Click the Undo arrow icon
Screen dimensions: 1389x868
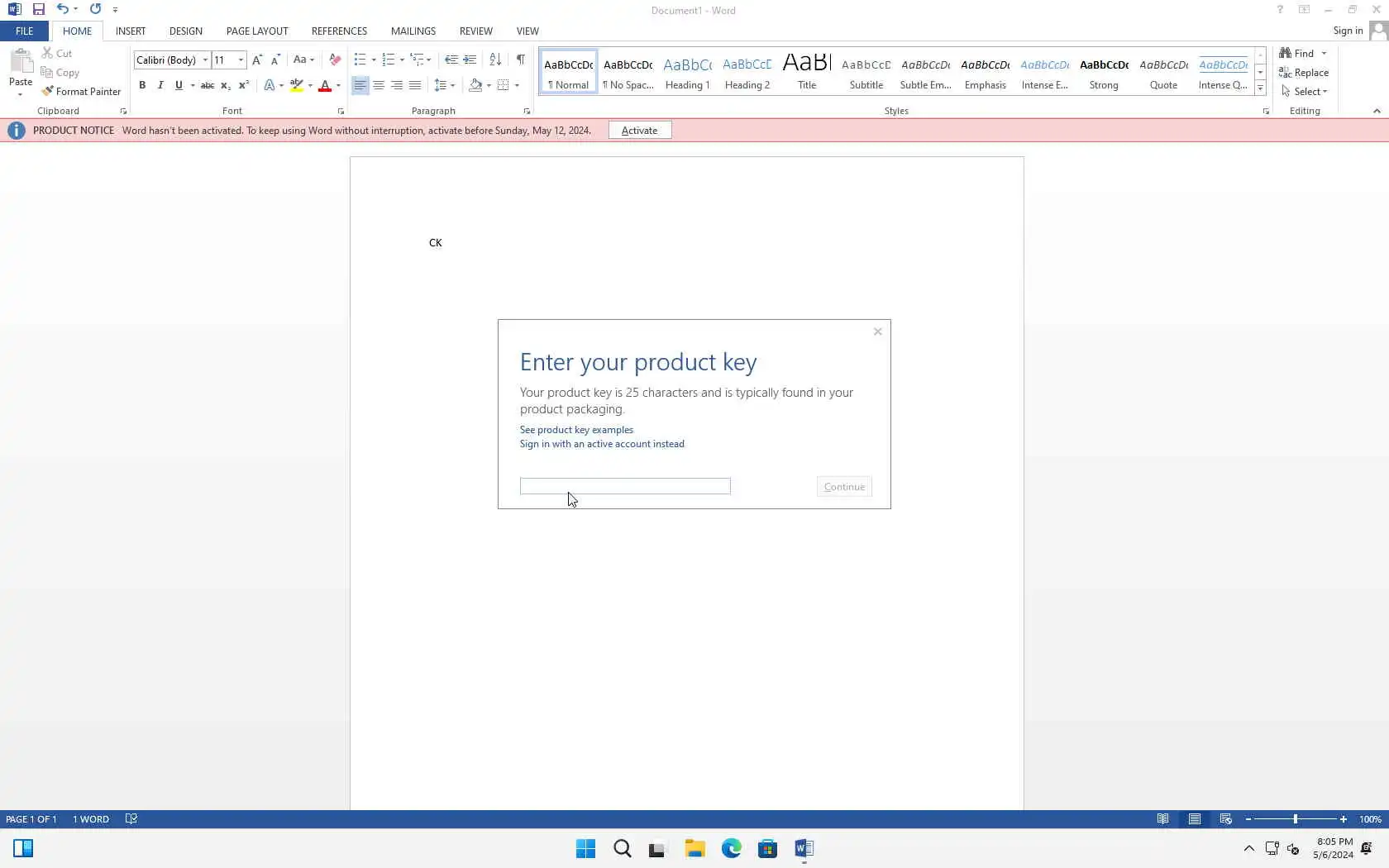click(62, 9)
